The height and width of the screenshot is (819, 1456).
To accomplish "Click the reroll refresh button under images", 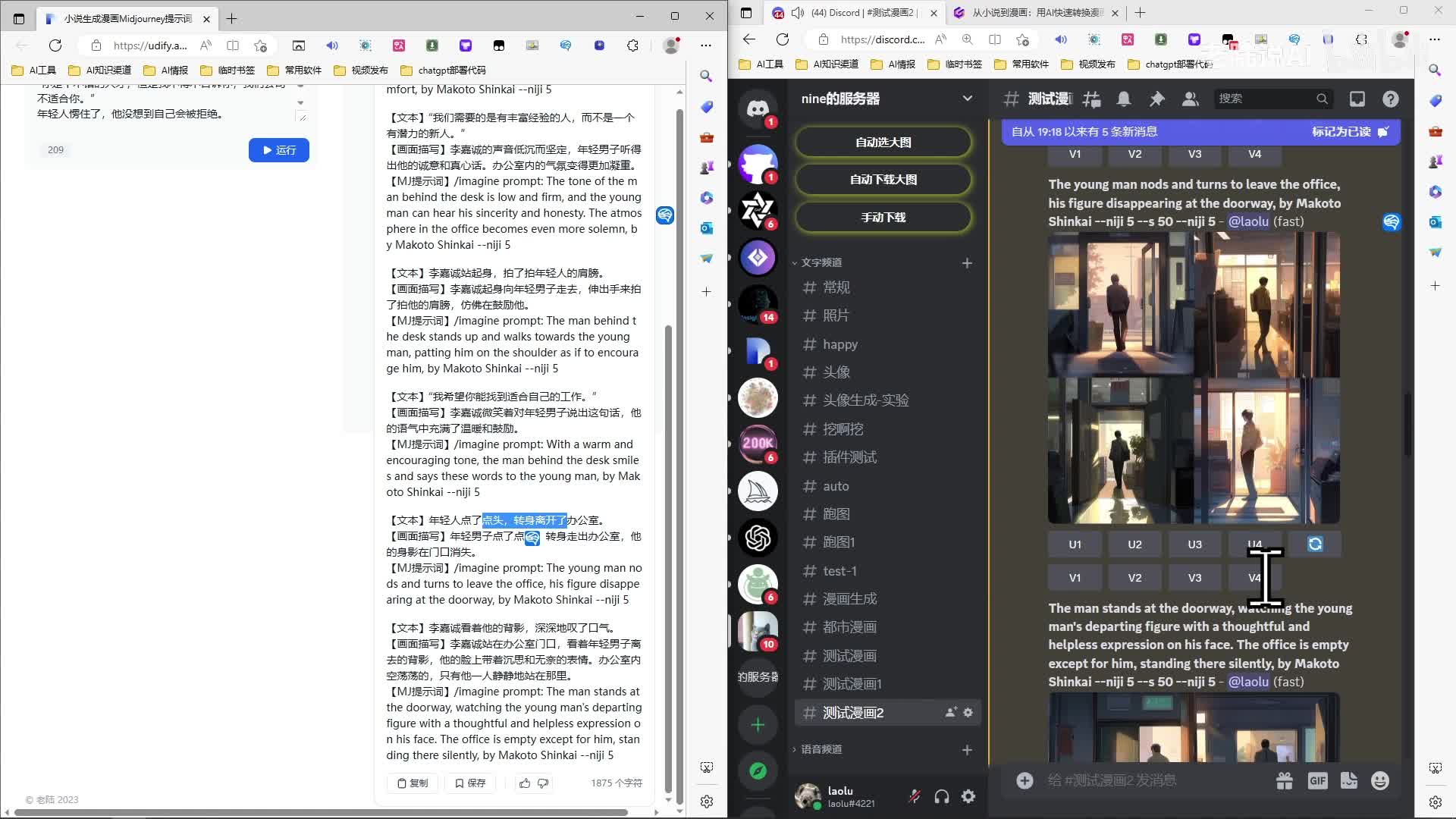I will tap(1314, 544).
